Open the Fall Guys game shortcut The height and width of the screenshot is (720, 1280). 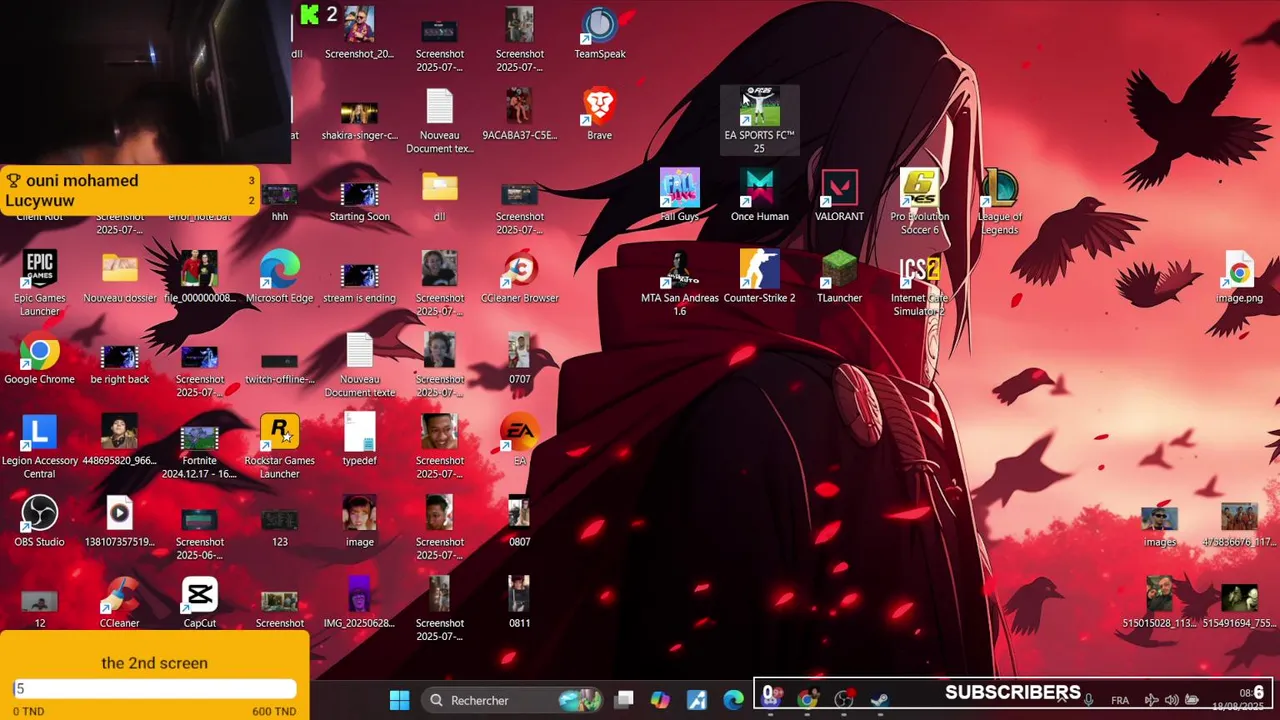[x=680, y=196]
